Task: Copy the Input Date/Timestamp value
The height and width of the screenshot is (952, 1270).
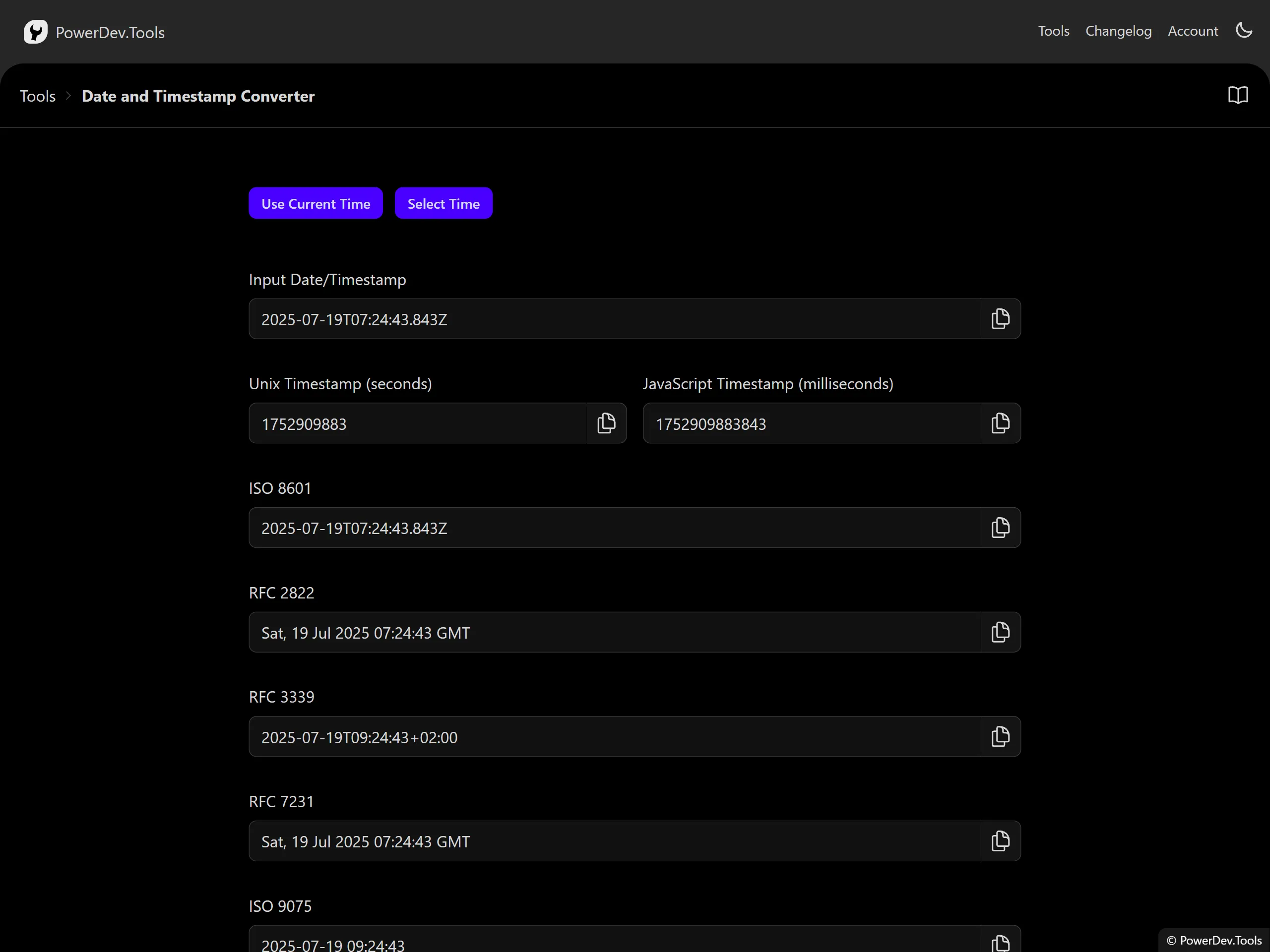Action: click(1000, 319)
